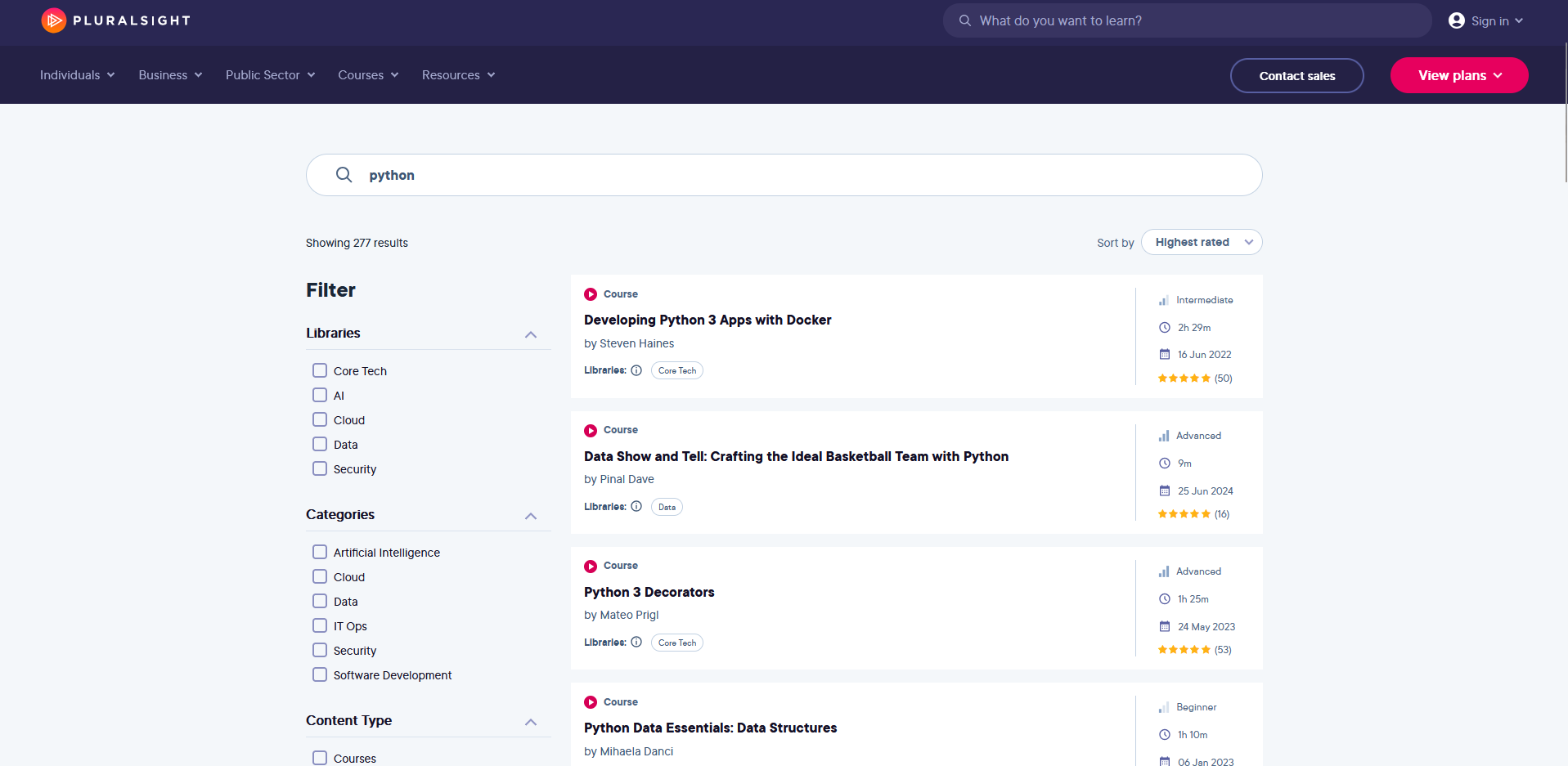Viewport: 1568px width, 766px height.
Task: Click the star rating with (50) reviews
Action: pyautogui.click(x=1195, y=379)
